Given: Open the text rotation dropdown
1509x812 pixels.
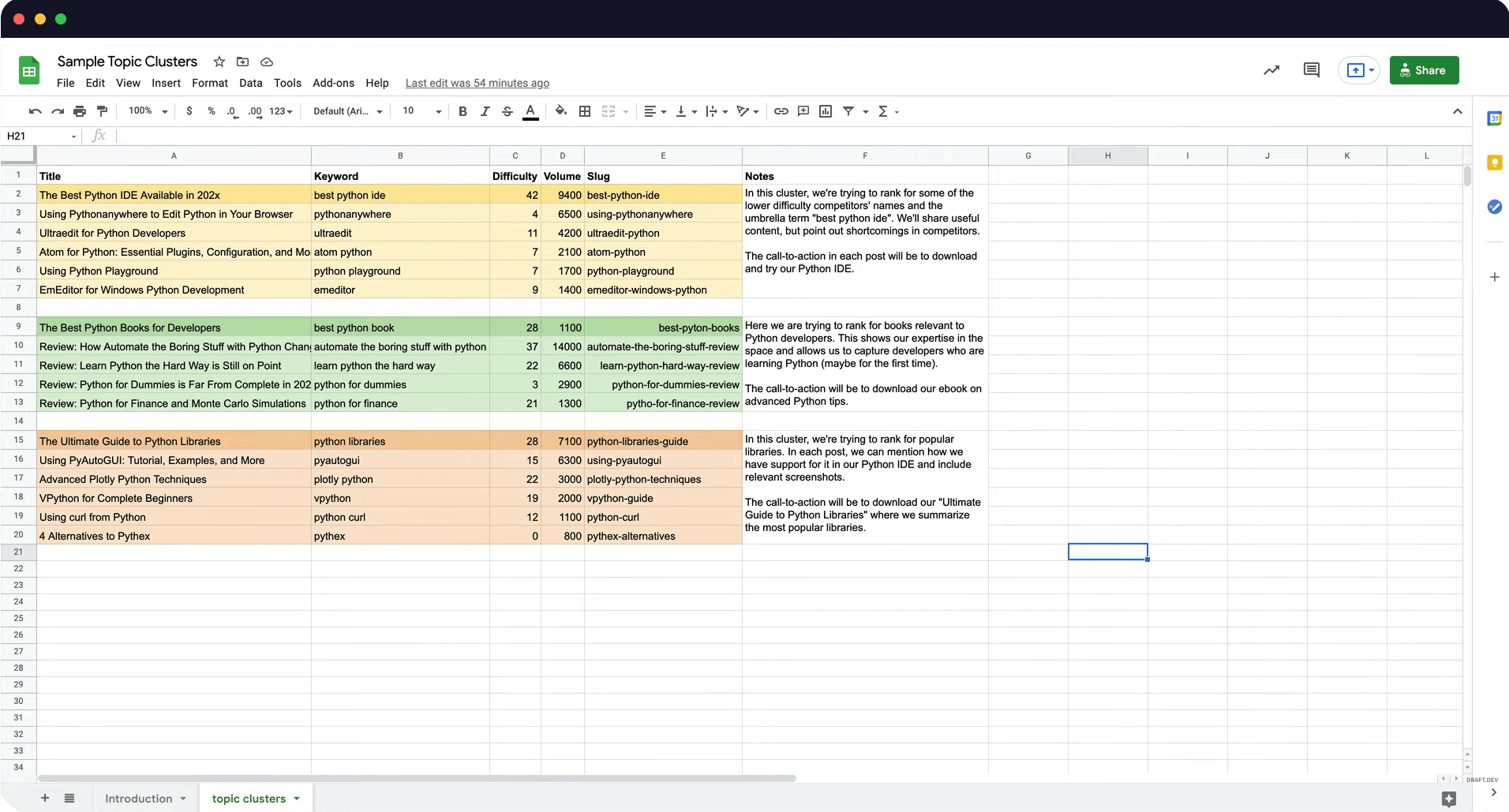Looking at the screenshot, I should pos(747,111).
